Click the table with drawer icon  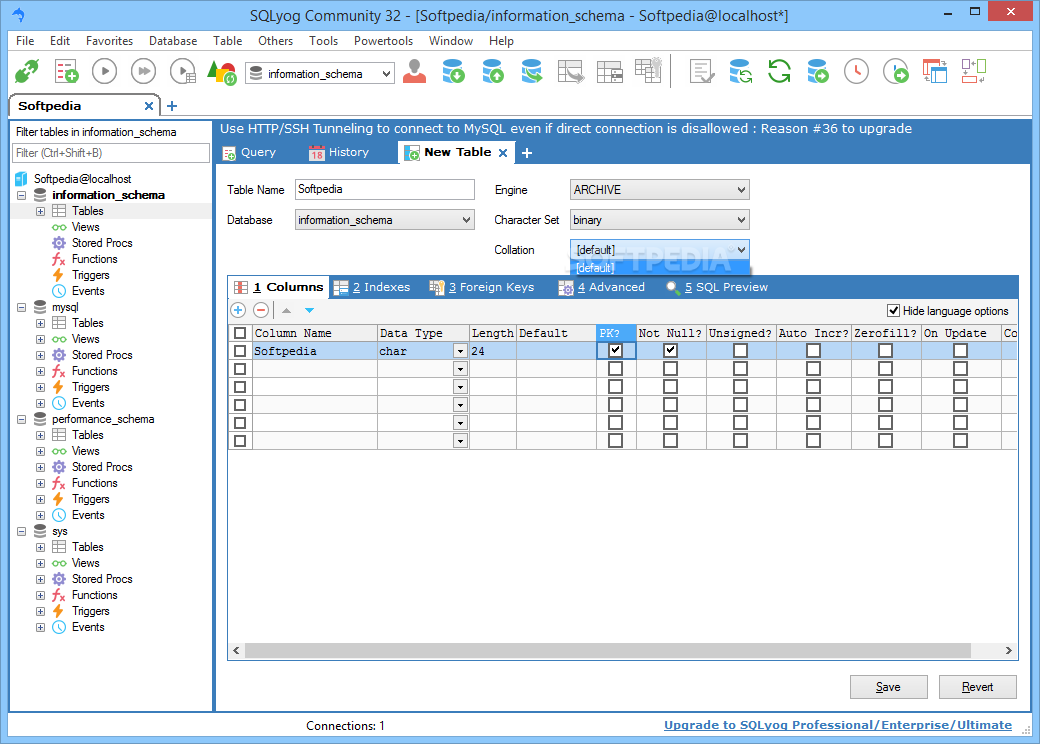point(610,71)
